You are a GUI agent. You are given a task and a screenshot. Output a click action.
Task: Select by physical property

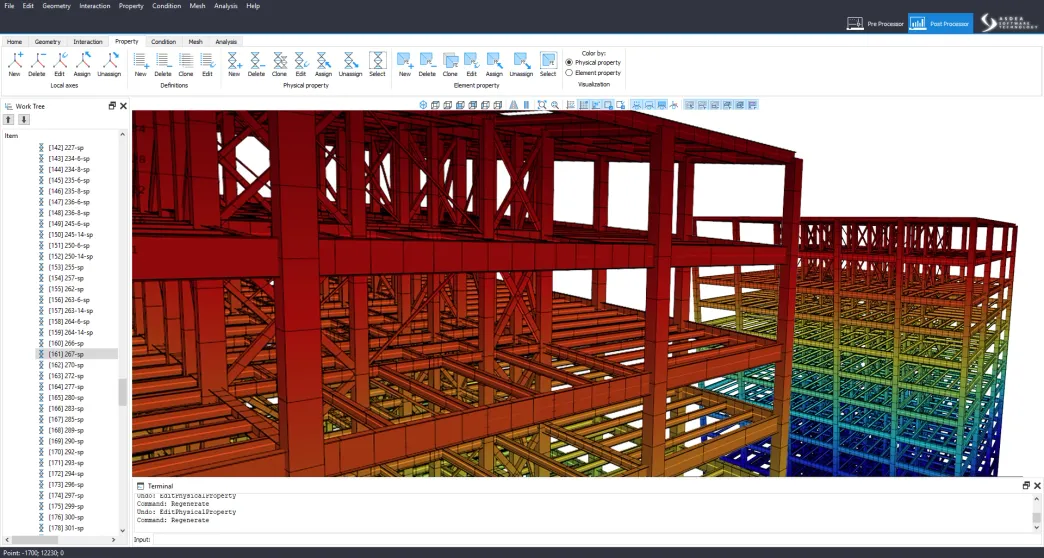tap(378, 65)
